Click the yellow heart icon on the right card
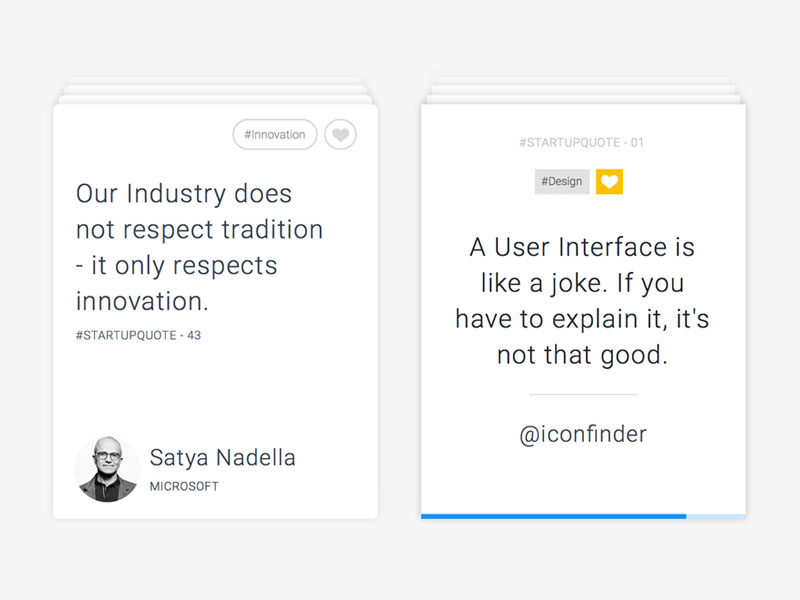This screenshot has height=600, width=800. point(610,181)
